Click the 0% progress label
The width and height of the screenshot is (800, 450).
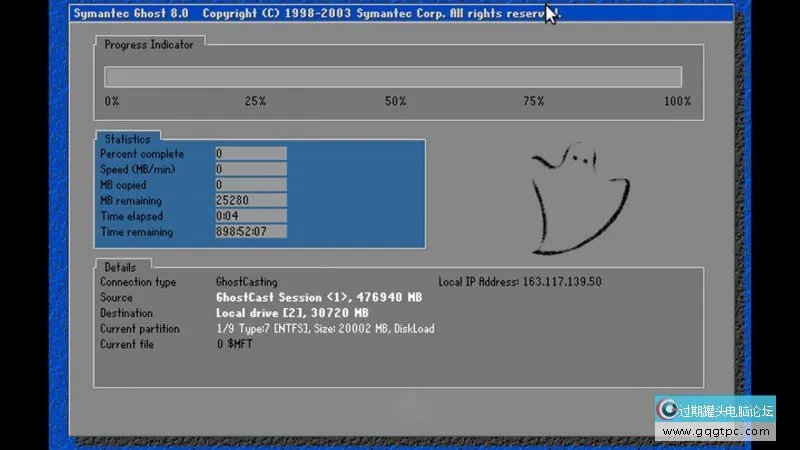point(112,101)
